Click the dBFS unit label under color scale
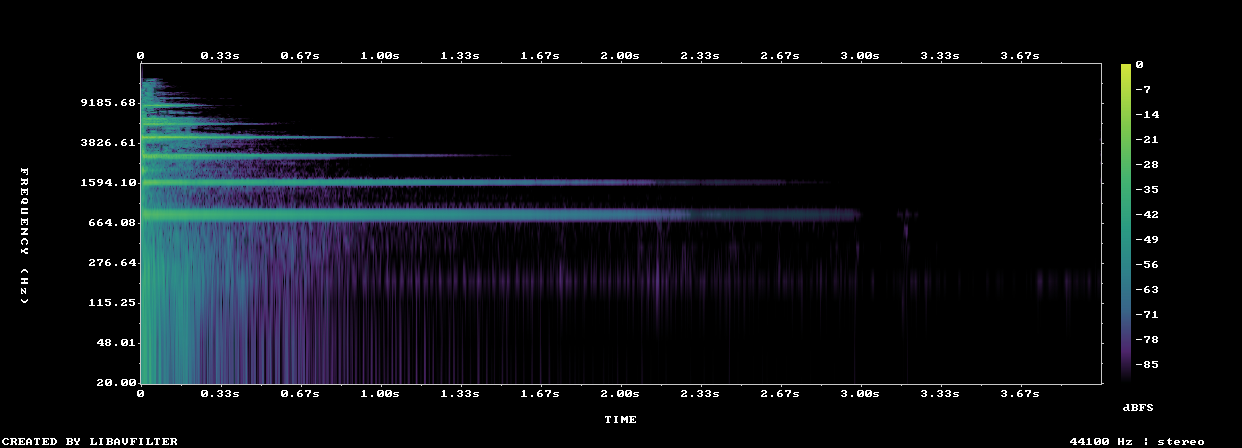The height and width of the screenshot is (448, 1242). tap(1138, 408)
